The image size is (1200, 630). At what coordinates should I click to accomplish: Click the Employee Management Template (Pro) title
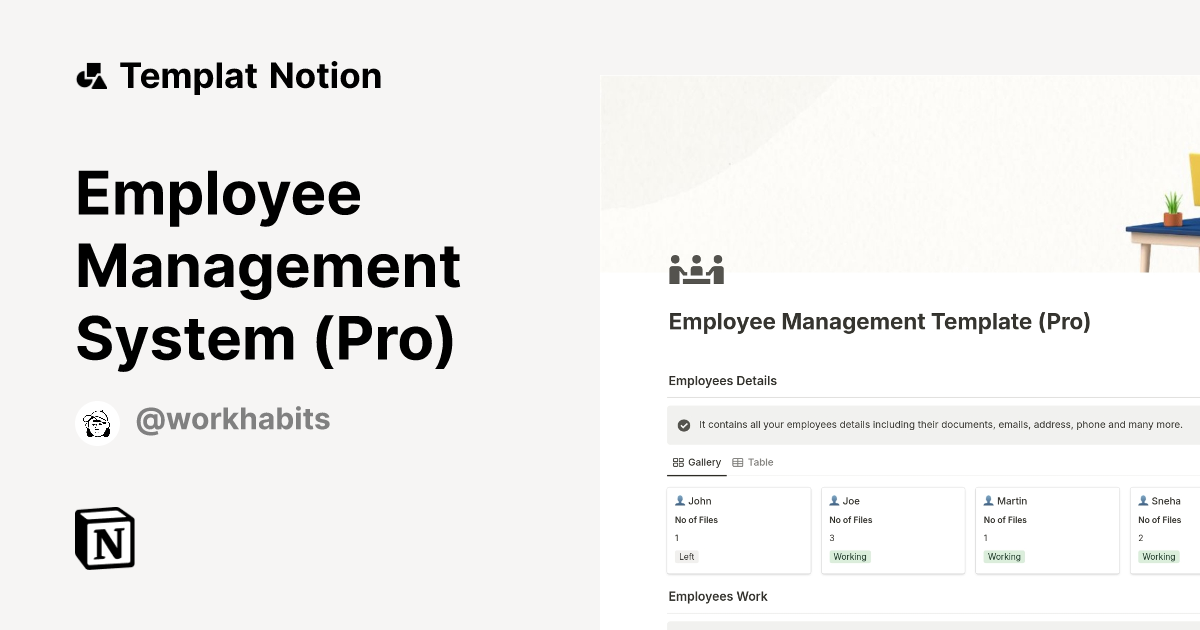pos(879,321)
